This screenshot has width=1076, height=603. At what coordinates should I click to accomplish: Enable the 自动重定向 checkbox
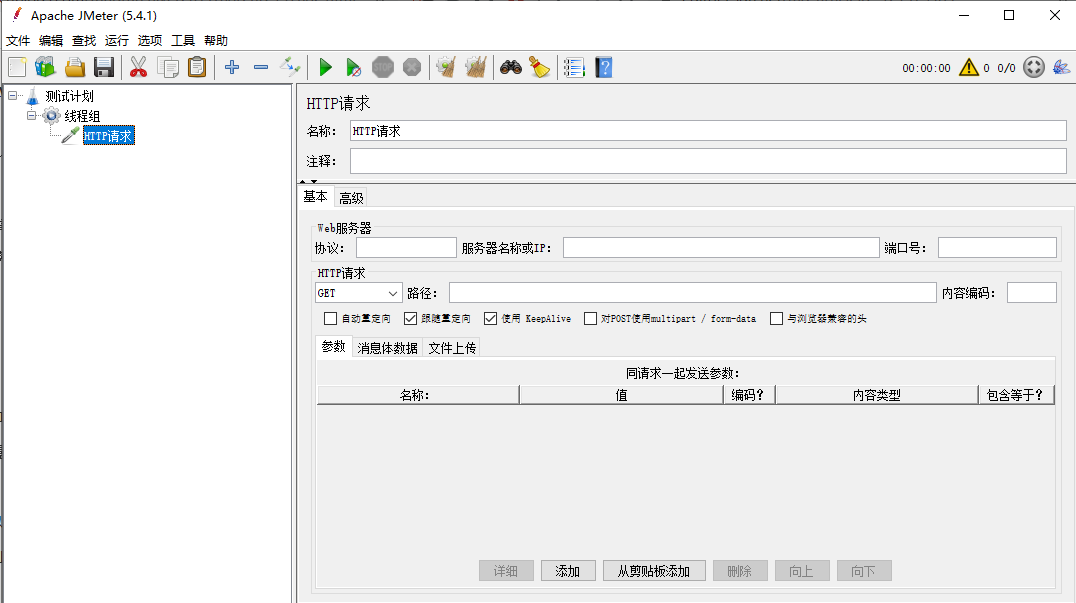pos(330,318)
